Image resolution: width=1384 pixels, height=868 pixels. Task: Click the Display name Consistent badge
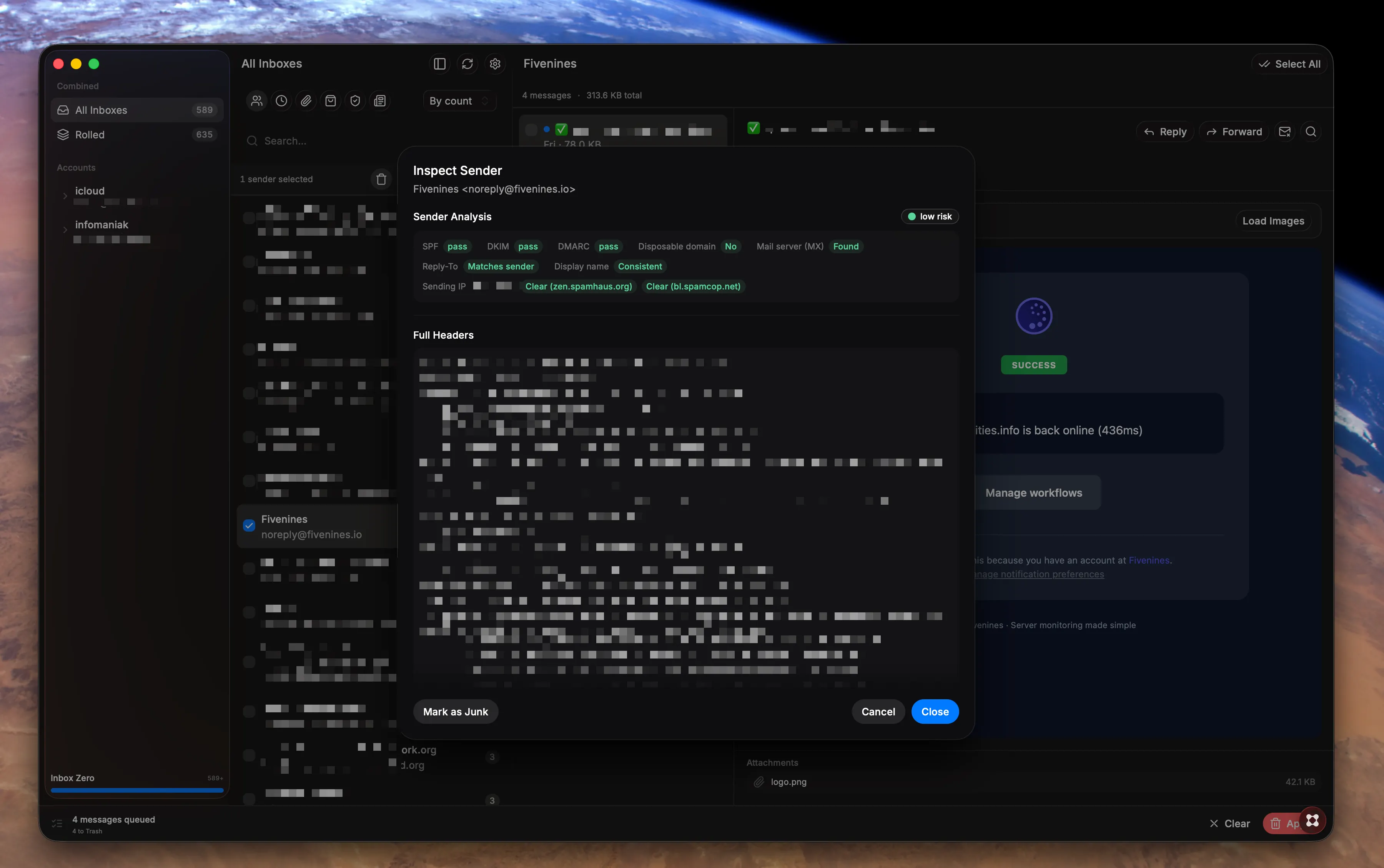click(x=640, y=266)
